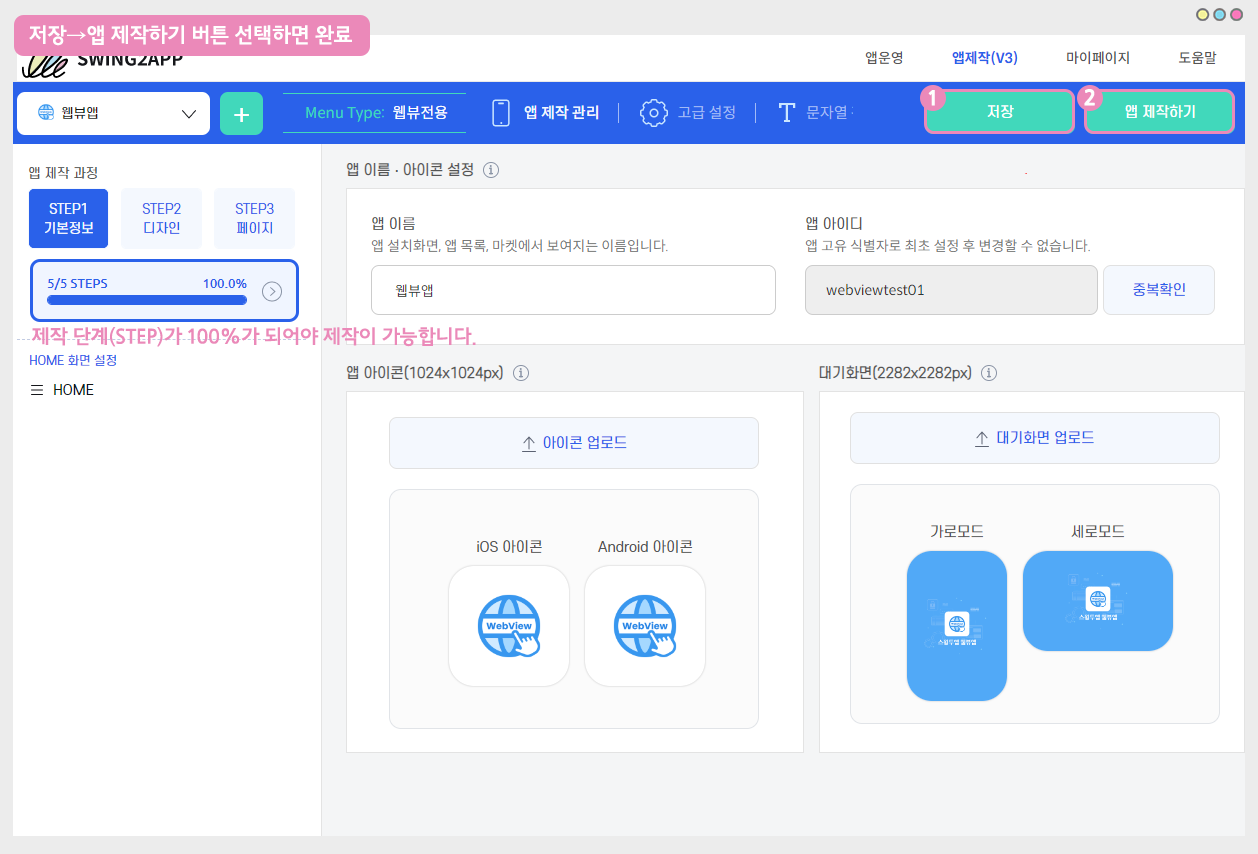Screen dimensions: 1258x854
Task: Click the 대기화면 업로드 button
Action: (1034, 438)
